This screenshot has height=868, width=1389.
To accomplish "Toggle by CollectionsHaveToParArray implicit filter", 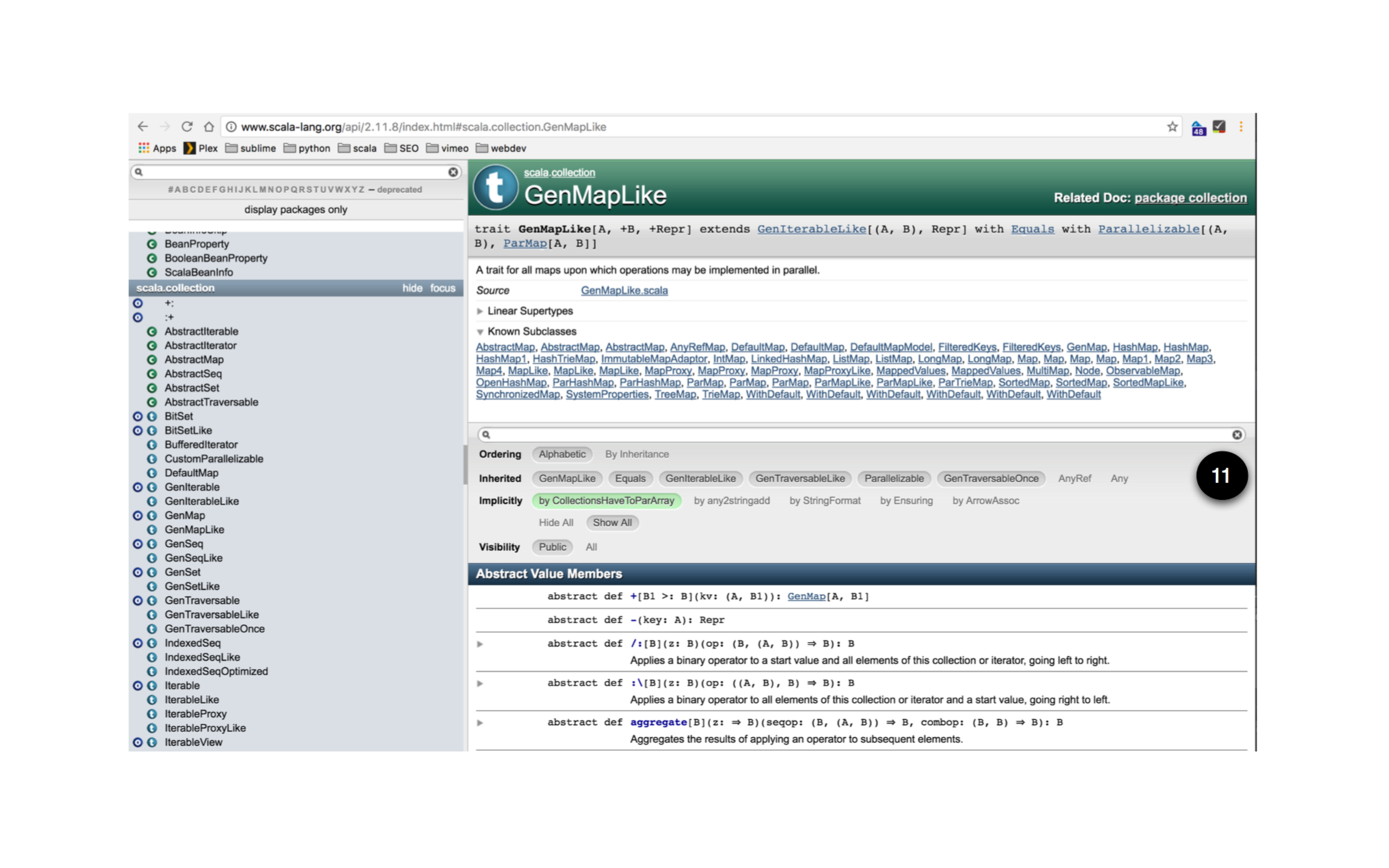I will 606,500.
